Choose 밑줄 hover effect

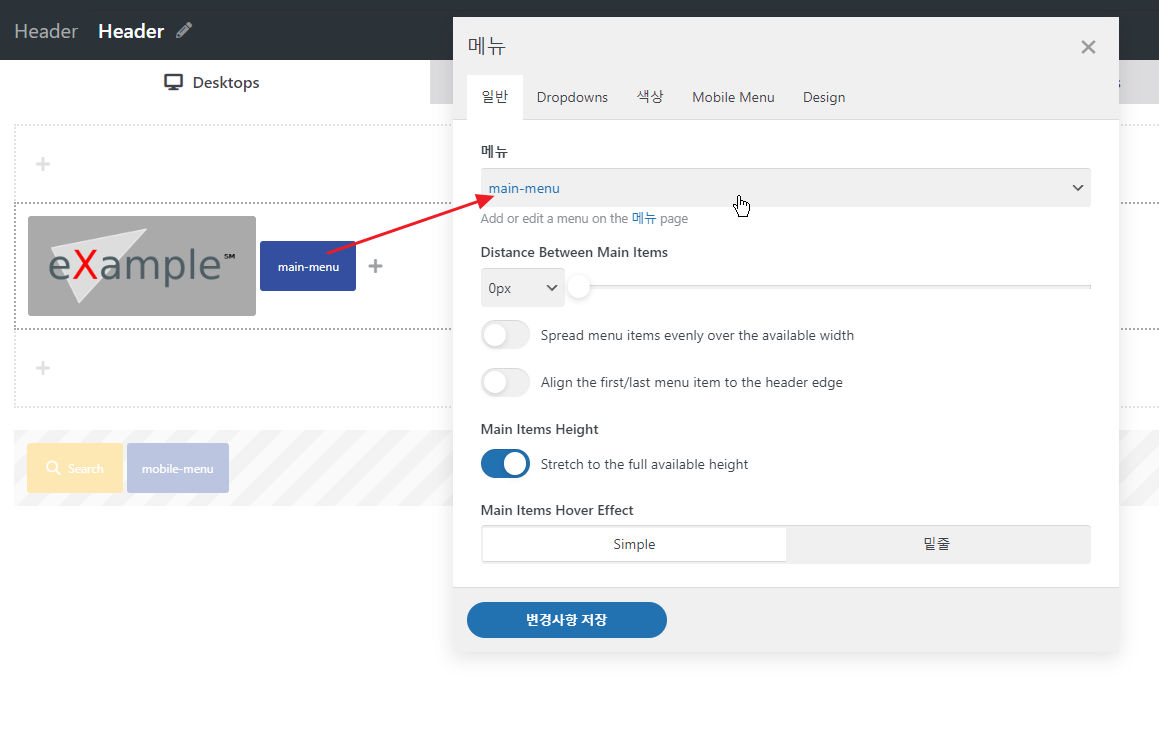pos(937,545)
